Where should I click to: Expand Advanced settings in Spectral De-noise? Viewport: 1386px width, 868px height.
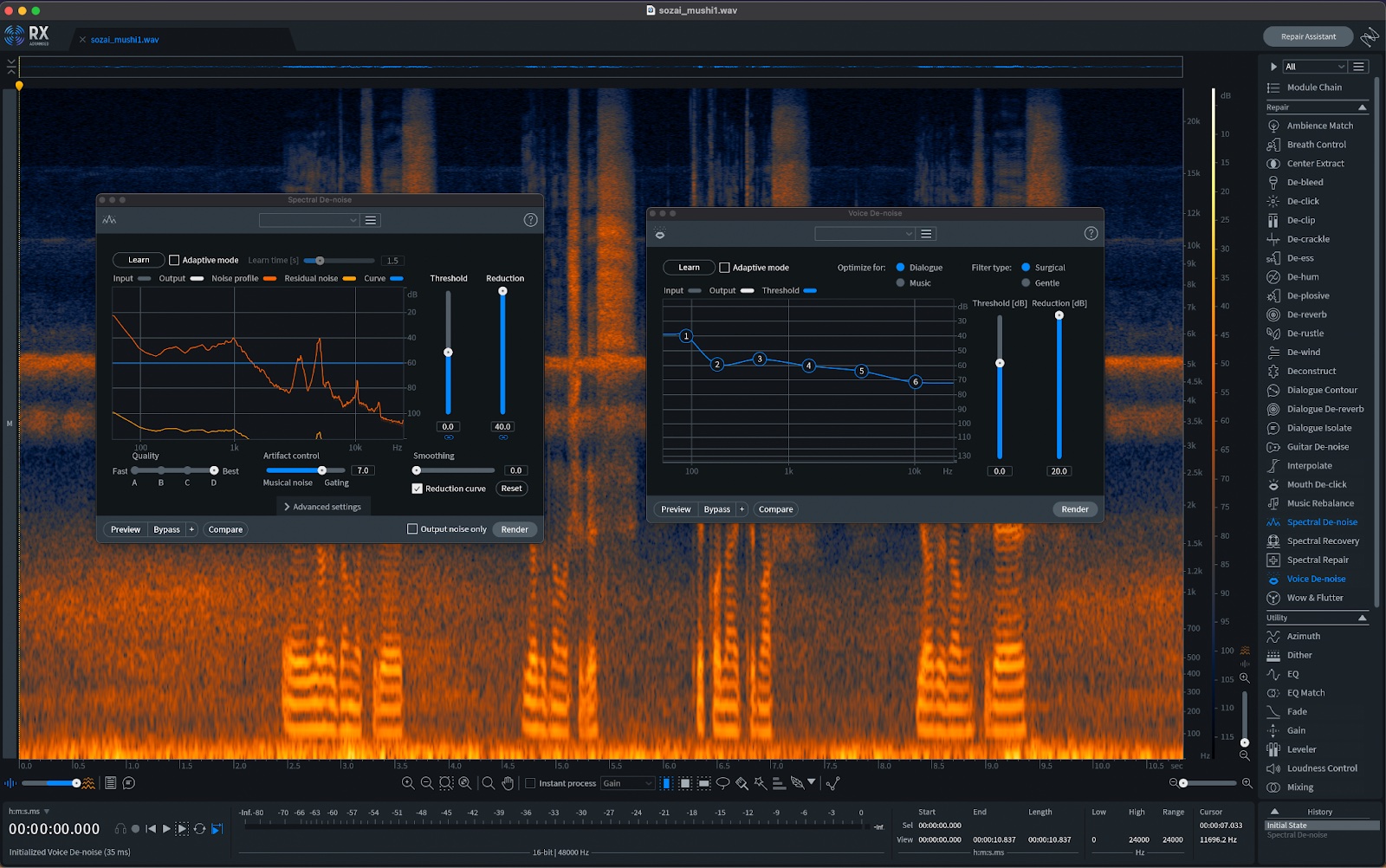click(322, 507)
